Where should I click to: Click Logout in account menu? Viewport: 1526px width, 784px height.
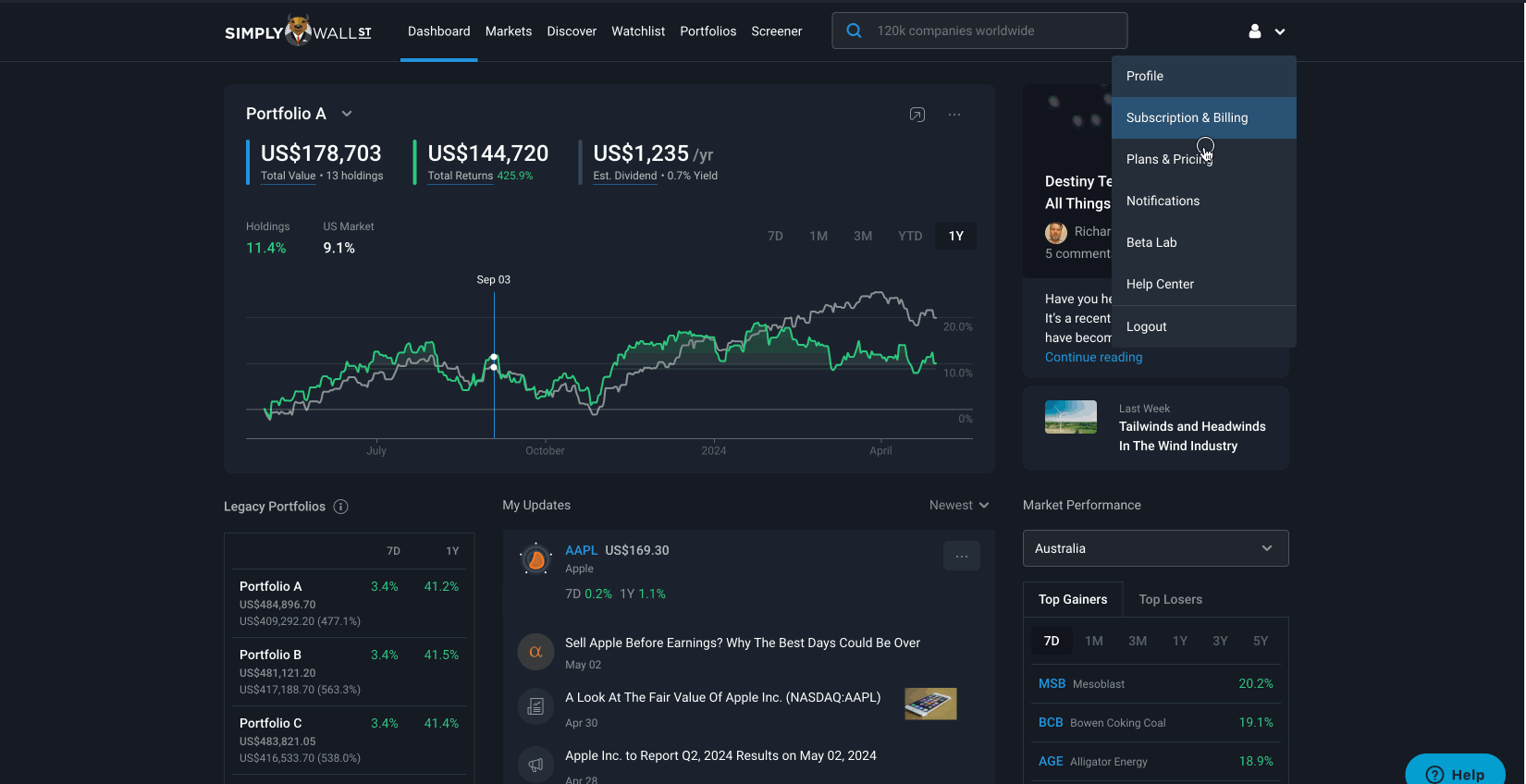coord(1204,326)
